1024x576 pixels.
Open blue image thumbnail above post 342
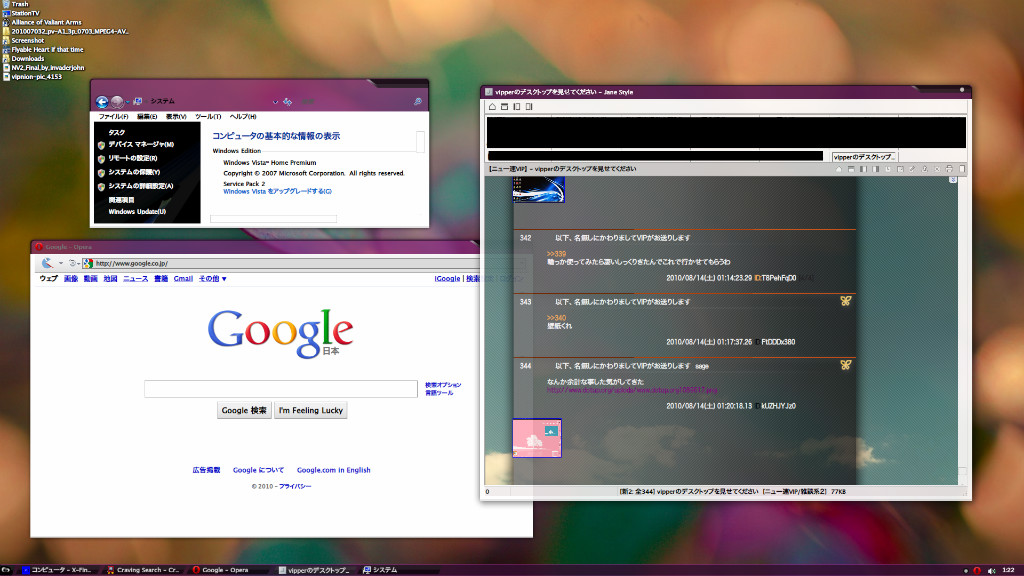(x=539, y=190)
